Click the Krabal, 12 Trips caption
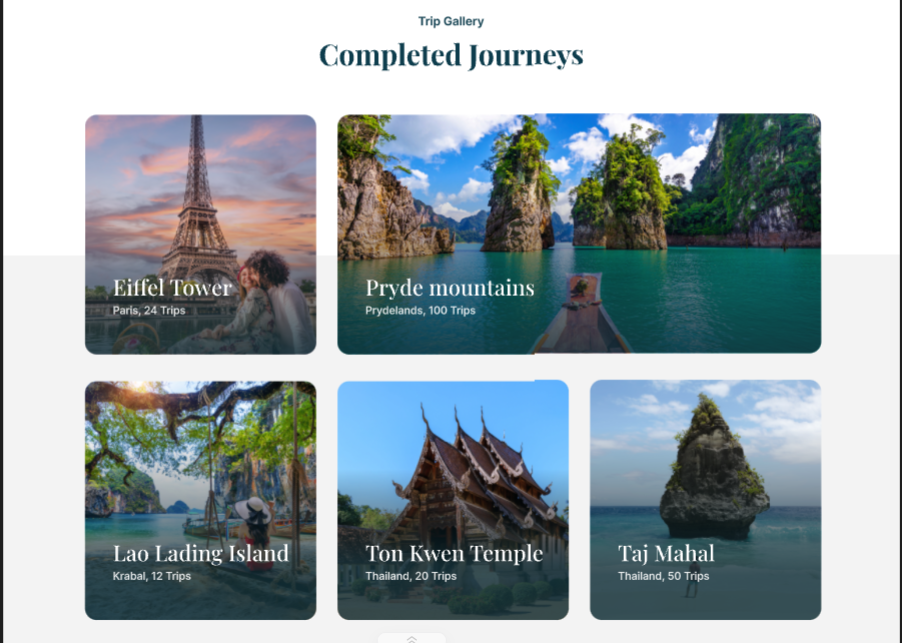This screenshot has width=902, height=643. tap(152, 576)
